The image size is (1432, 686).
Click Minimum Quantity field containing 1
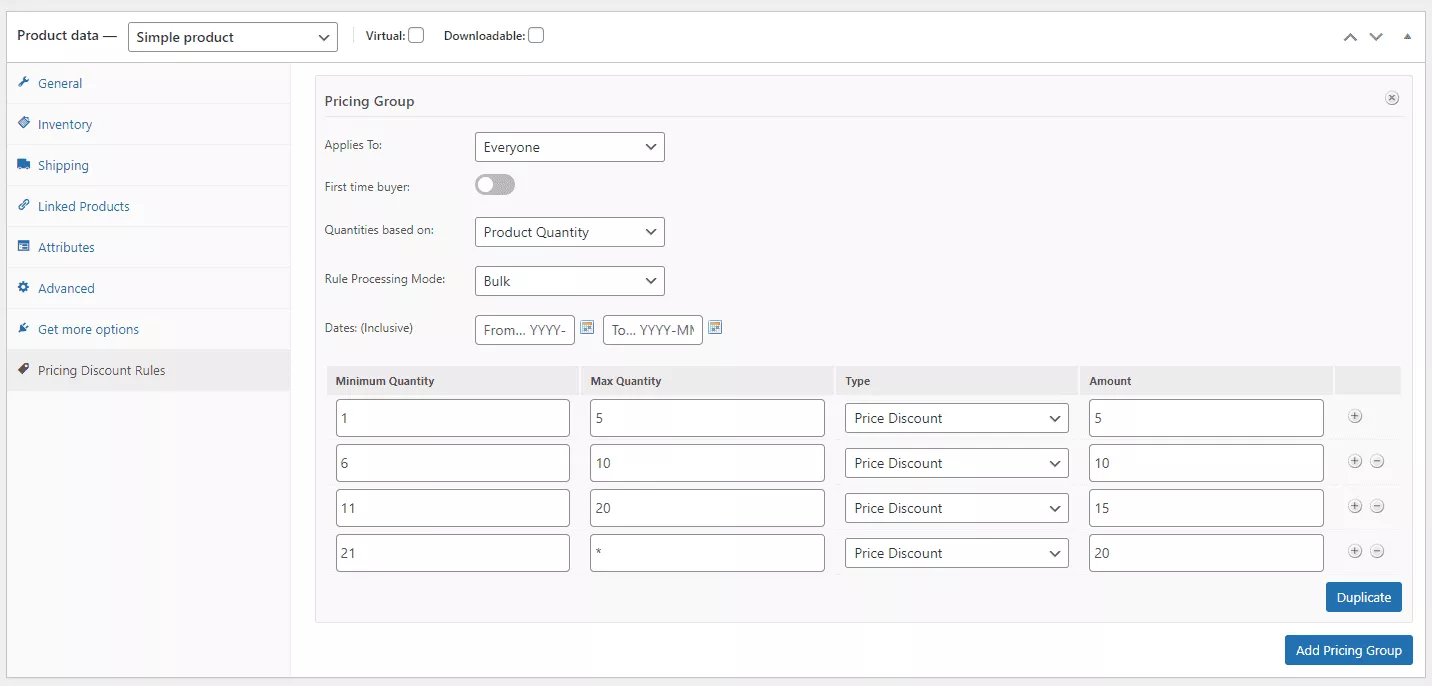(453, 418)
